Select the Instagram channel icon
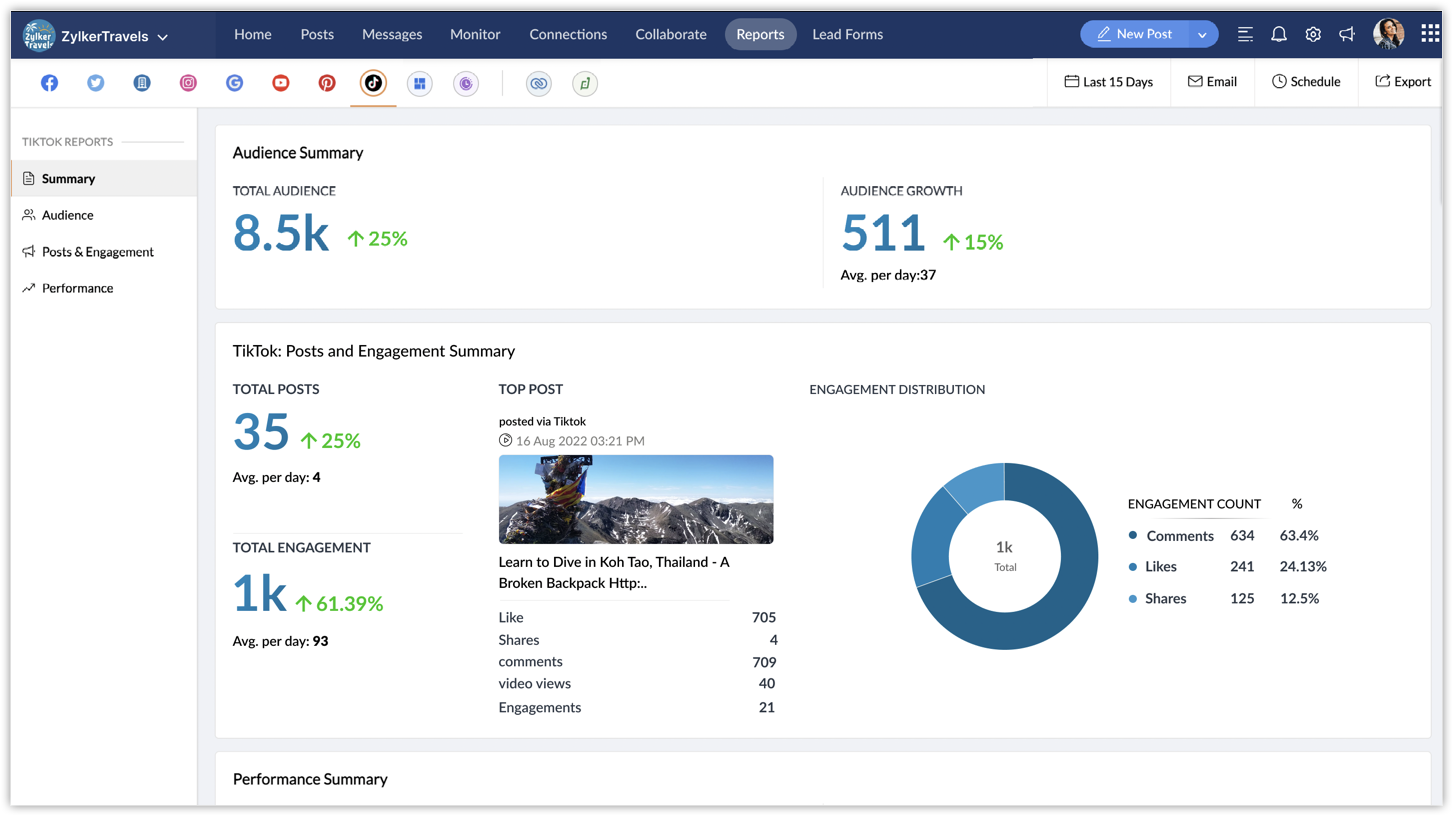Image resolution: width=1453 pixels, height=816 pixels. click(x=188, y=83)
